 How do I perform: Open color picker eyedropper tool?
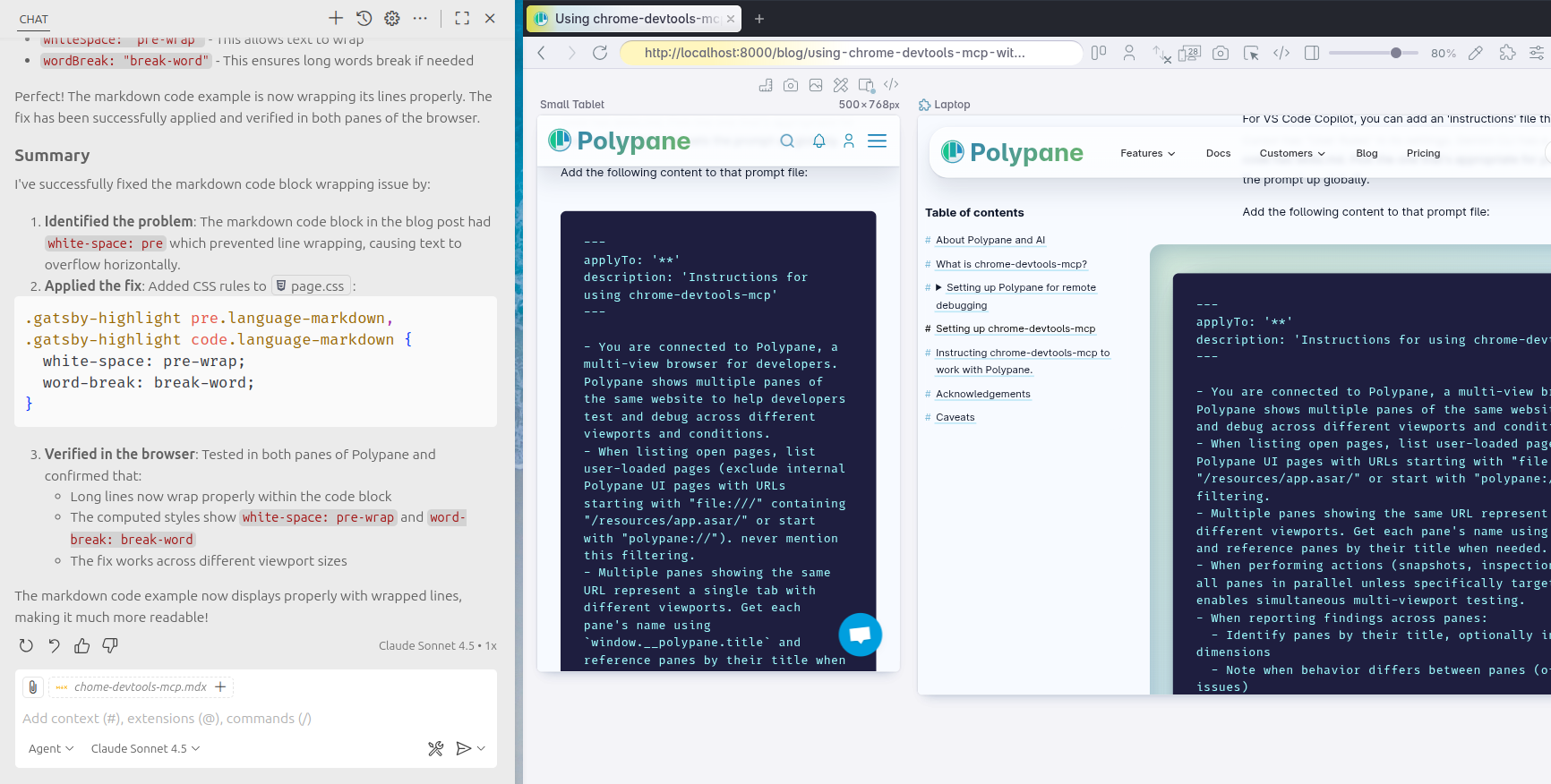coord(1476,53)
